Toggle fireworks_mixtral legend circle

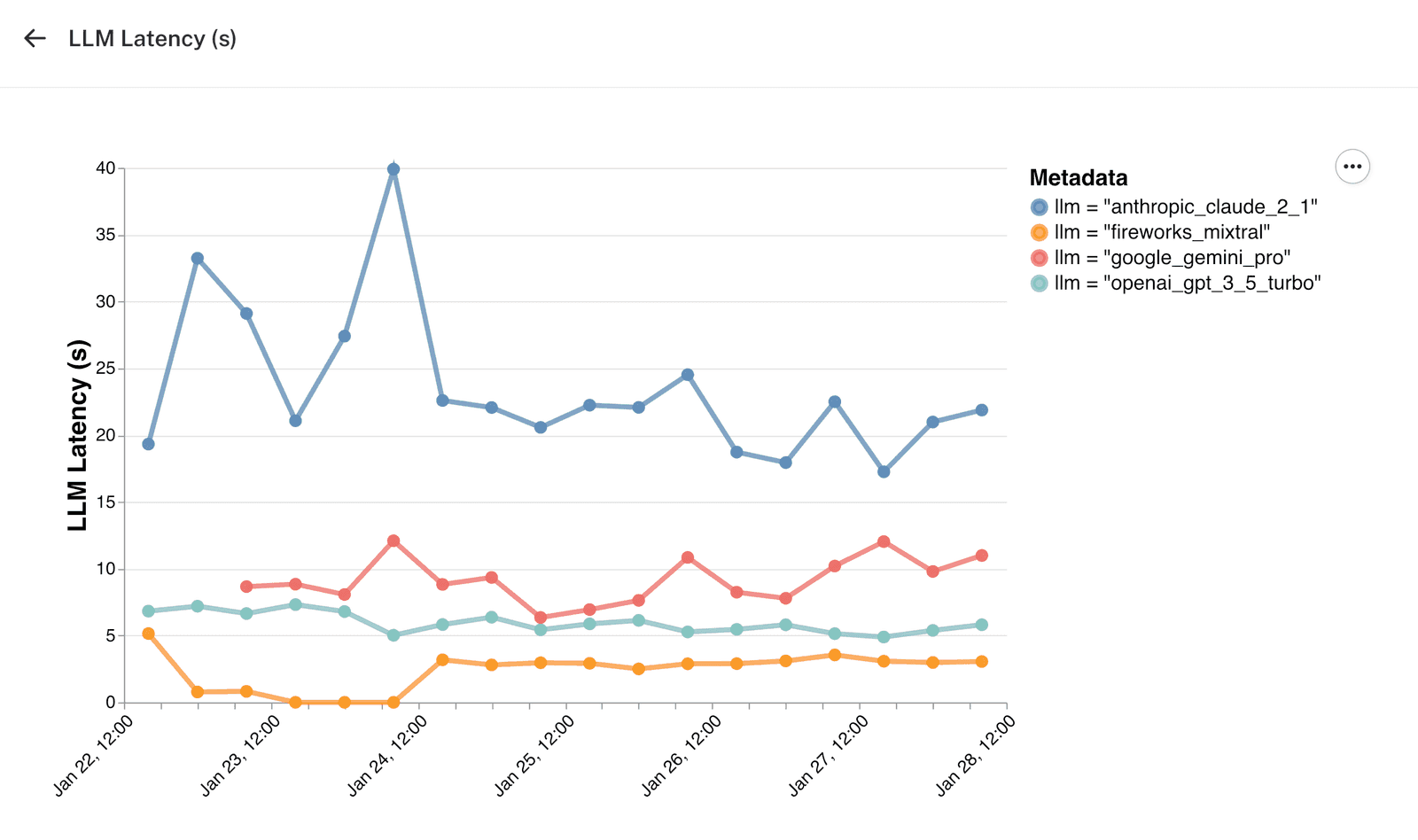tap(1040, 232)
